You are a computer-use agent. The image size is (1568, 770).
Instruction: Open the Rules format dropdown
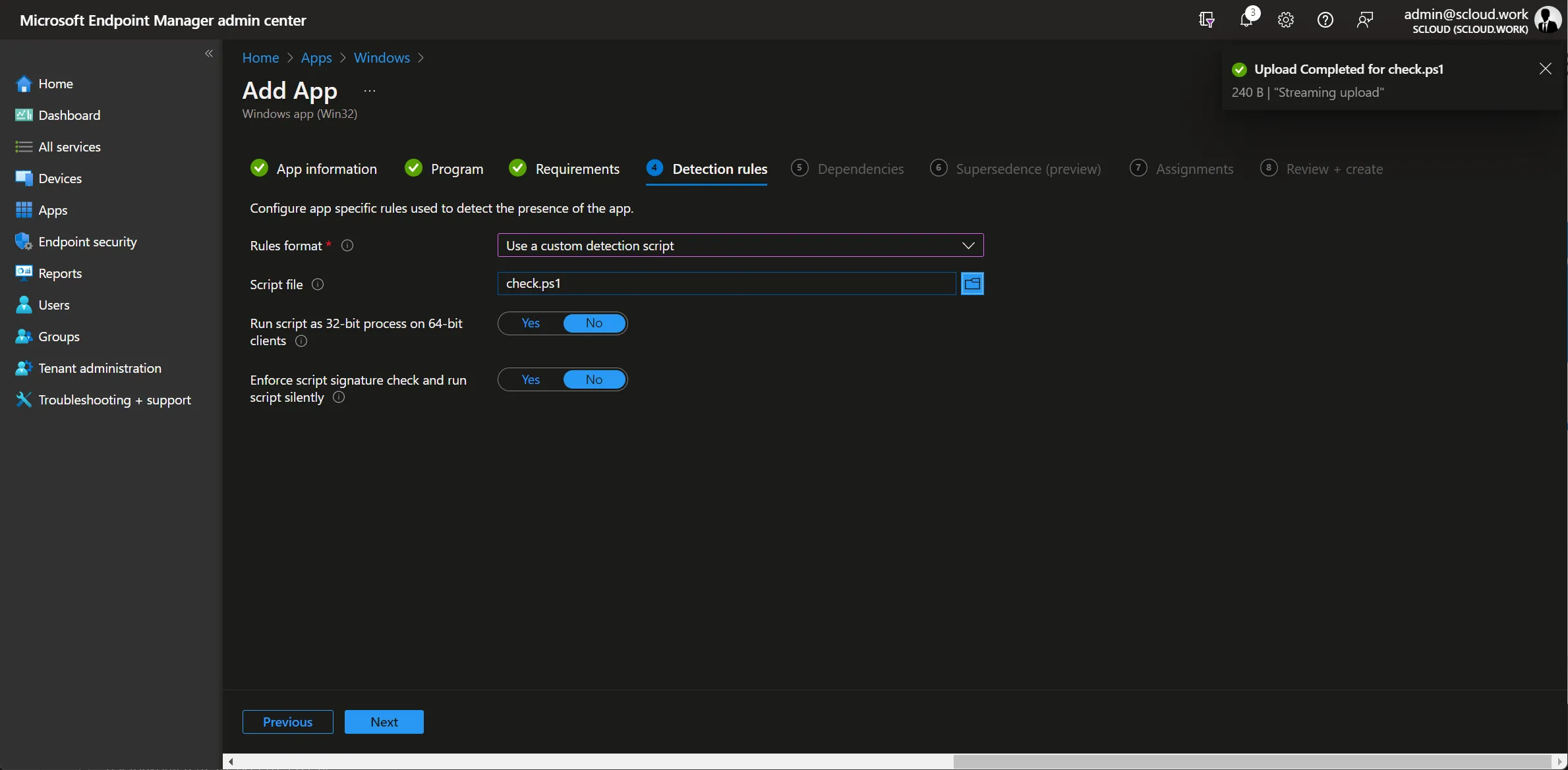[x=740, y=246]
